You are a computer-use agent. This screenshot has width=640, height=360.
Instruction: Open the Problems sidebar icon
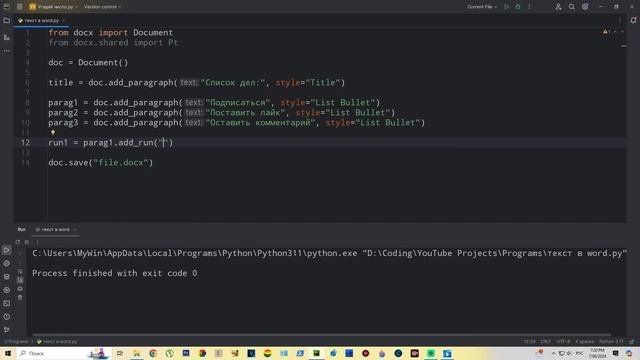coord(7,316)
